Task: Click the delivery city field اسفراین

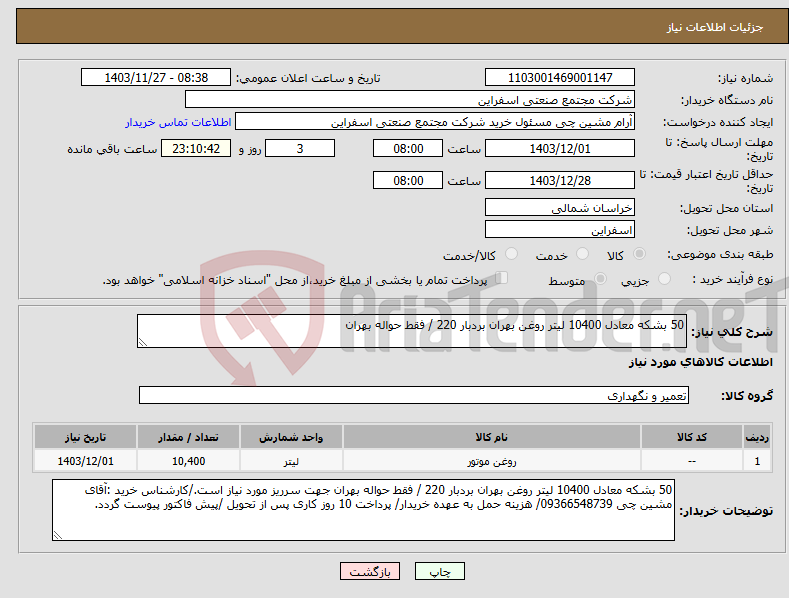Action: (x=560, y=230)
